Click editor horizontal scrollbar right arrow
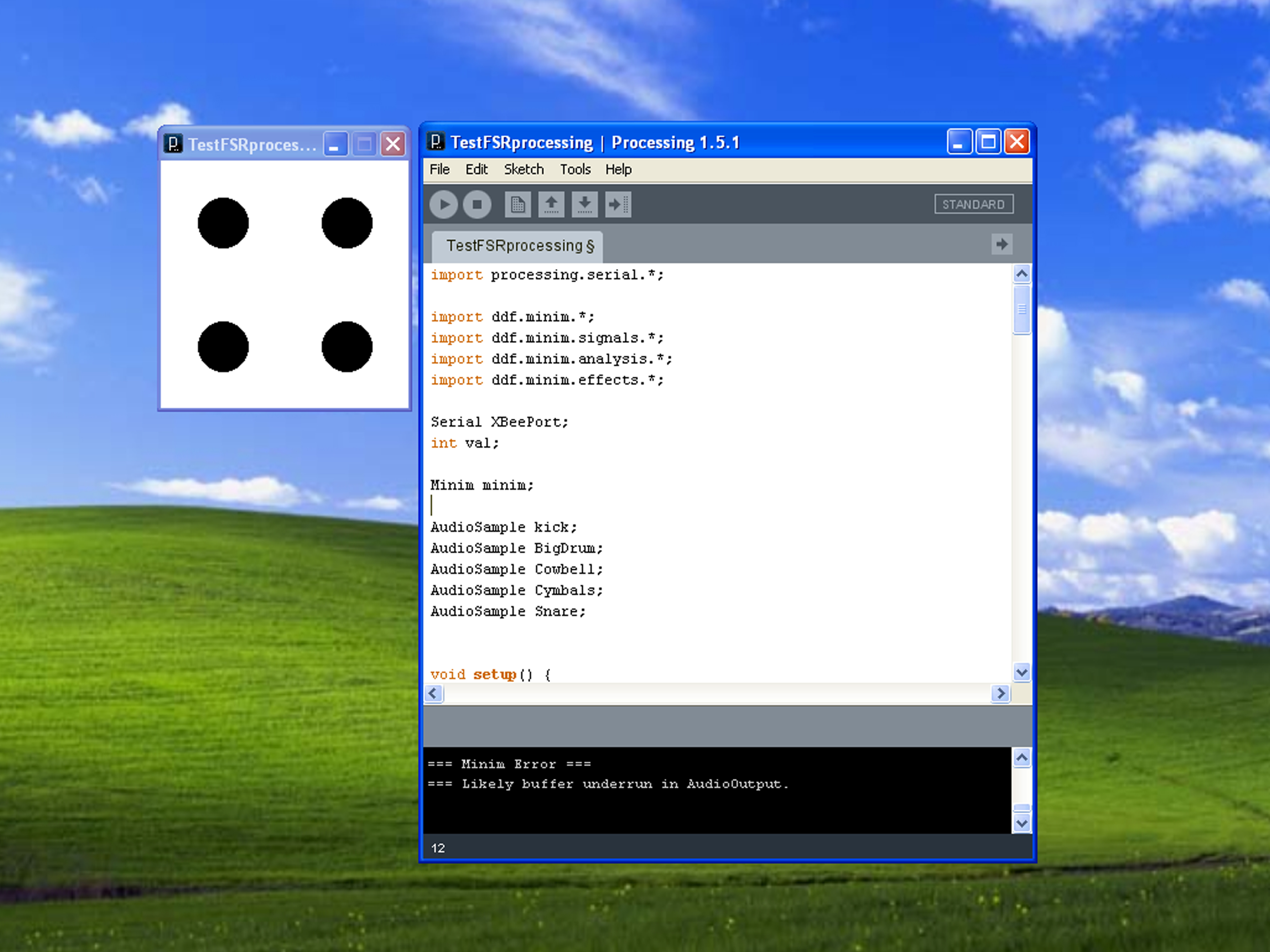The width and height of the screenshot is (1270, 952). [1001, 693]
